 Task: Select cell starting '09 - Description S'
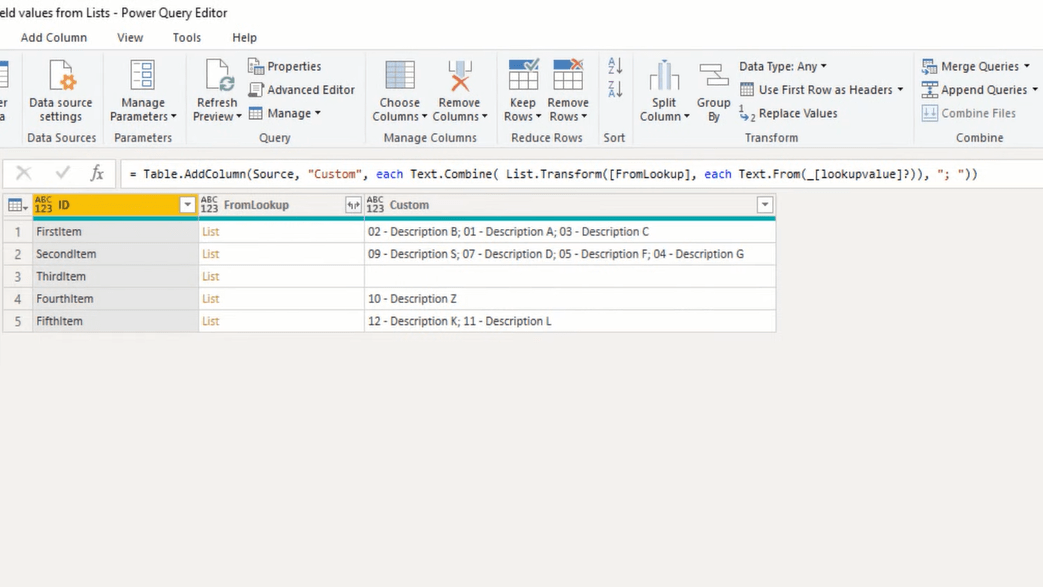click(x=570, y=254)
